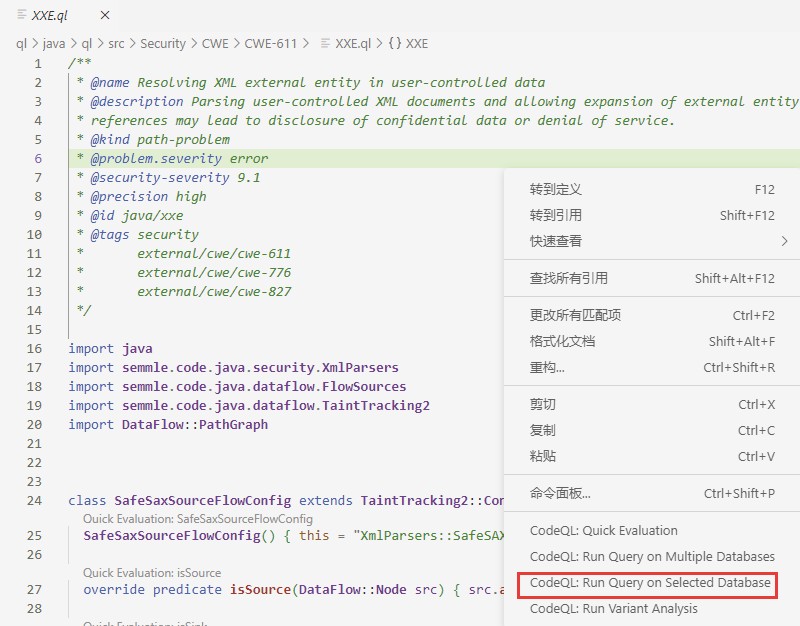Choose '重构...' from the context menu
The height and width of the screenshot is (626, 800).
(x=652, y=367)
